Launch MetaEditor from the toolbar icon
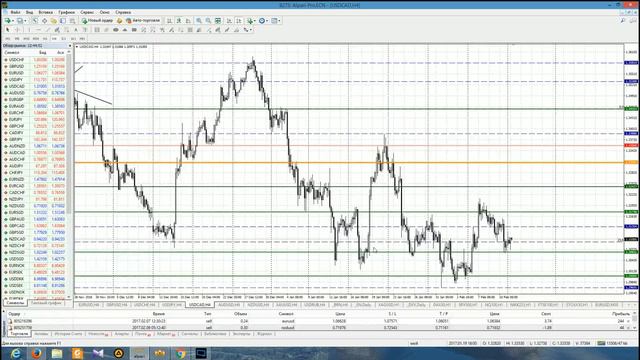Image resolution: width=640 pixels, height=360 pixels. (120, 20)
